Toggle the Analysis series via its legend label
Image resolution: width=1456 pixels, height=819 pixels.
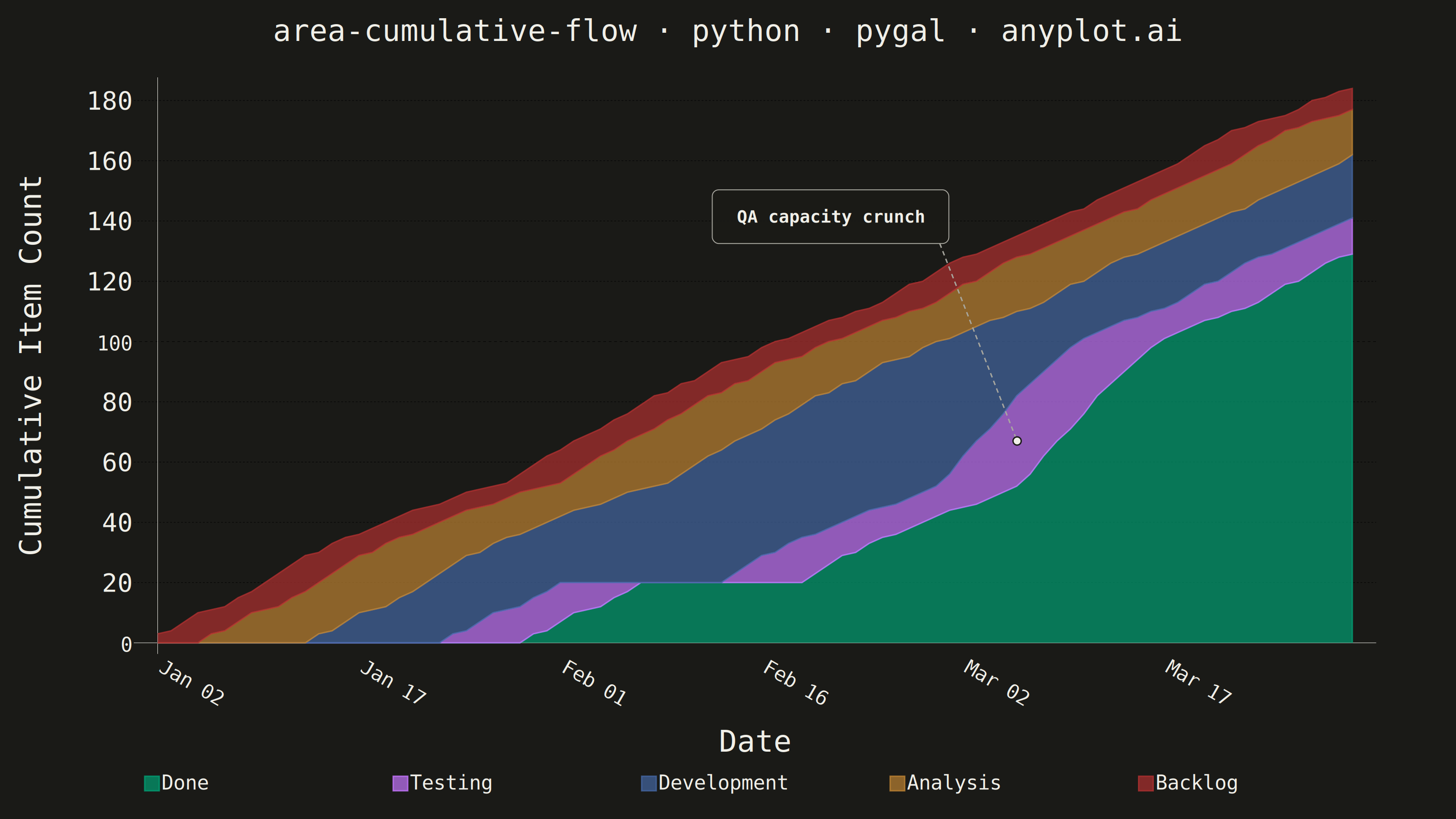[x=954, y=784]
